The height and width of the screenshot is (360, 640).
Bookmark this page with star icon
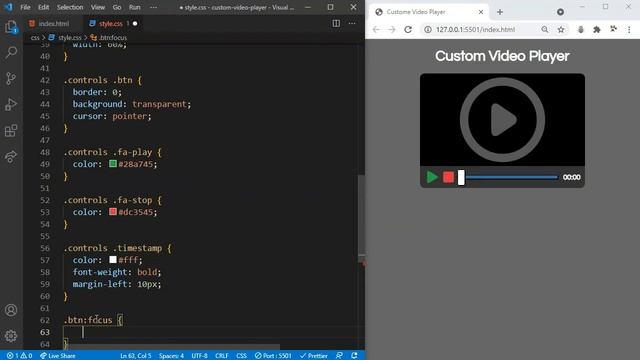point(561,29)
